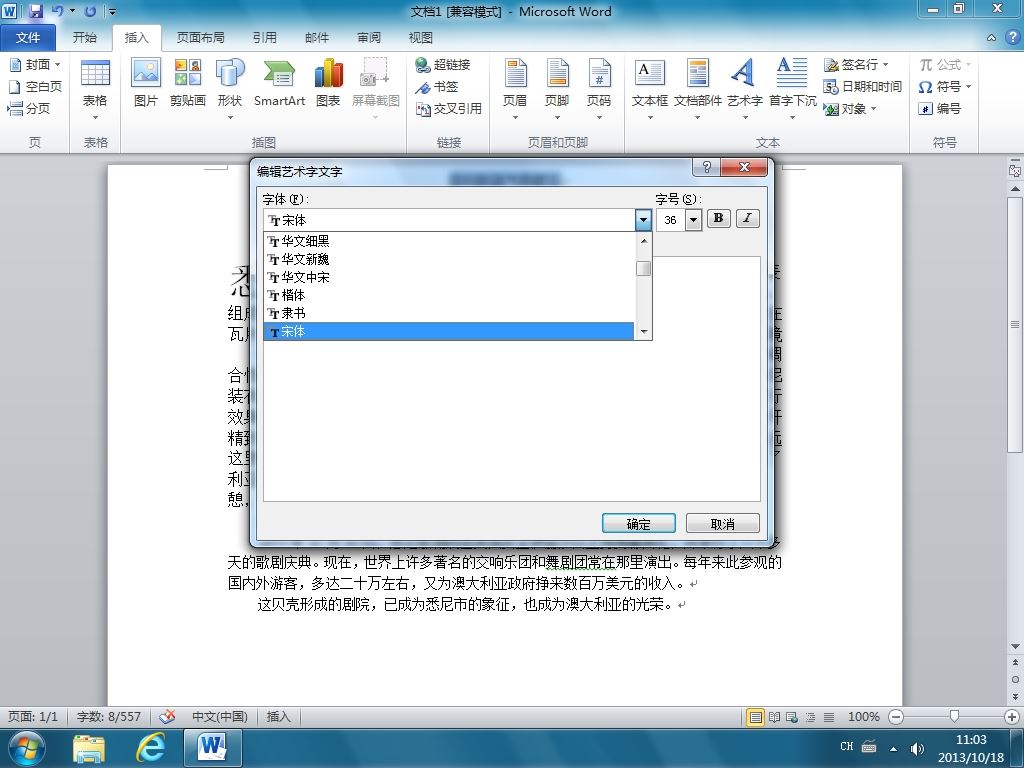The height and width of the screenshot is (768, 1024).
Task: Toggle bold in WordArt dialog
Action: click(x=718, y=218)
